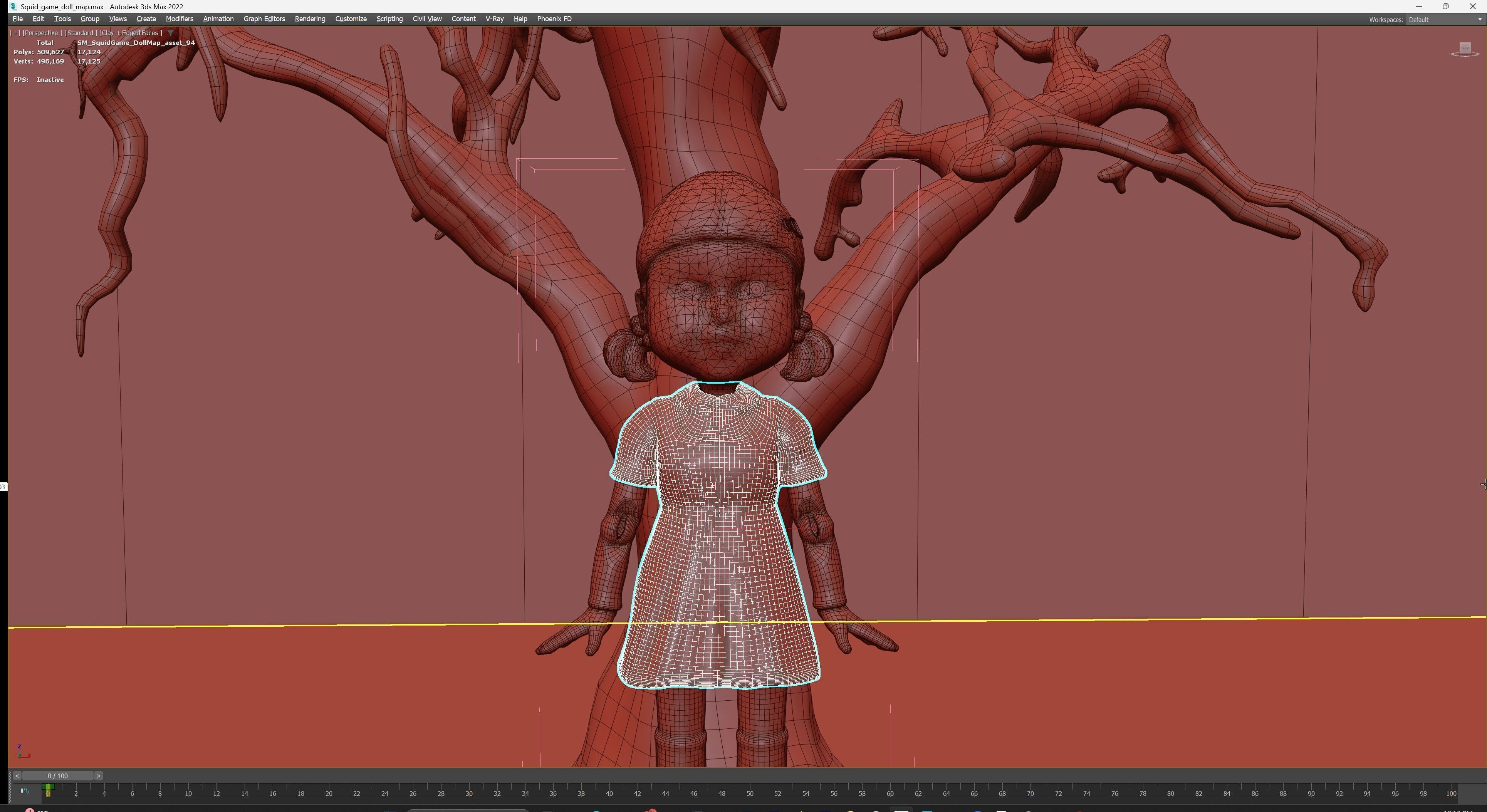Screen dimensions: 1487x812
Task: Open the Edit menu
Action: (38, 19)
